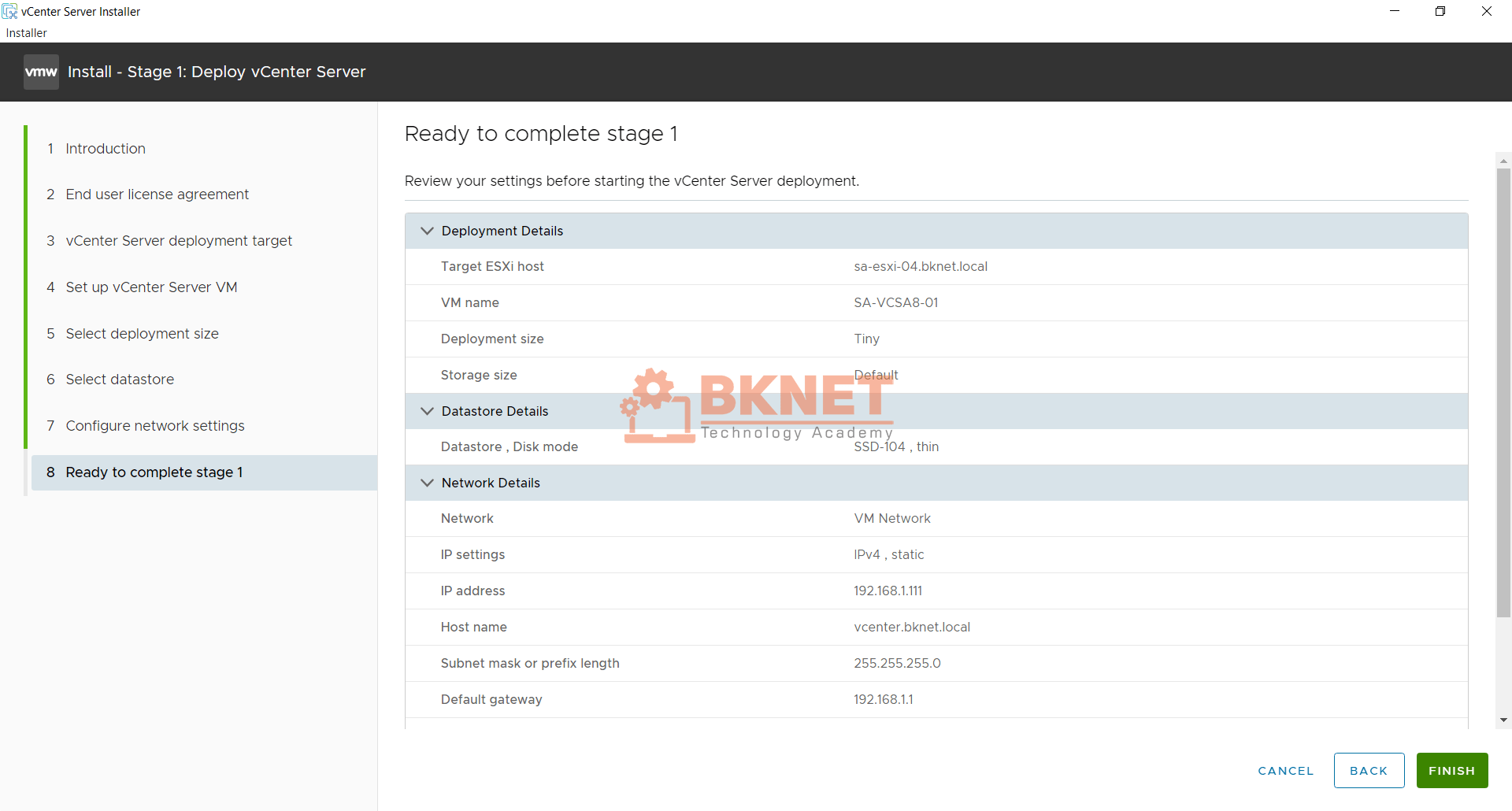Select the Select deployment size step
Viewport: 1512px width, 811px height.
pos(142,333)
